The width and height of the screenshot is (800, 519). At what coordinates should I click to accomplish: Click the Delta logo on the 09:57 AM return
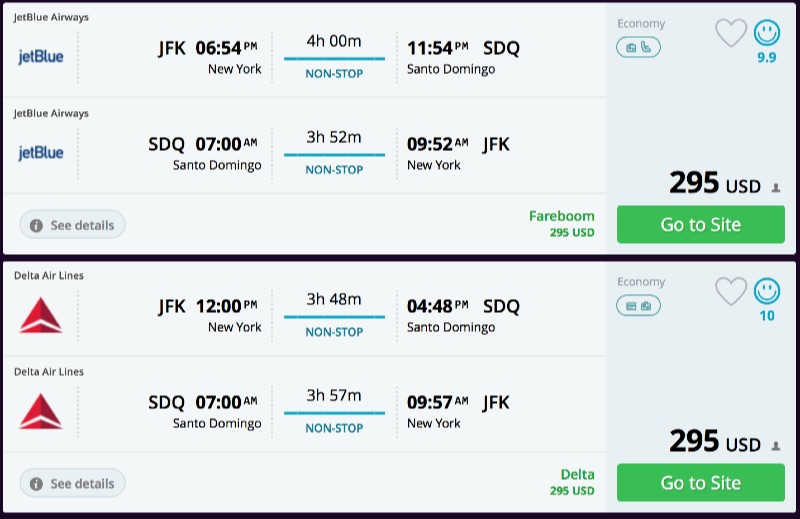click(x=41, y=410)
